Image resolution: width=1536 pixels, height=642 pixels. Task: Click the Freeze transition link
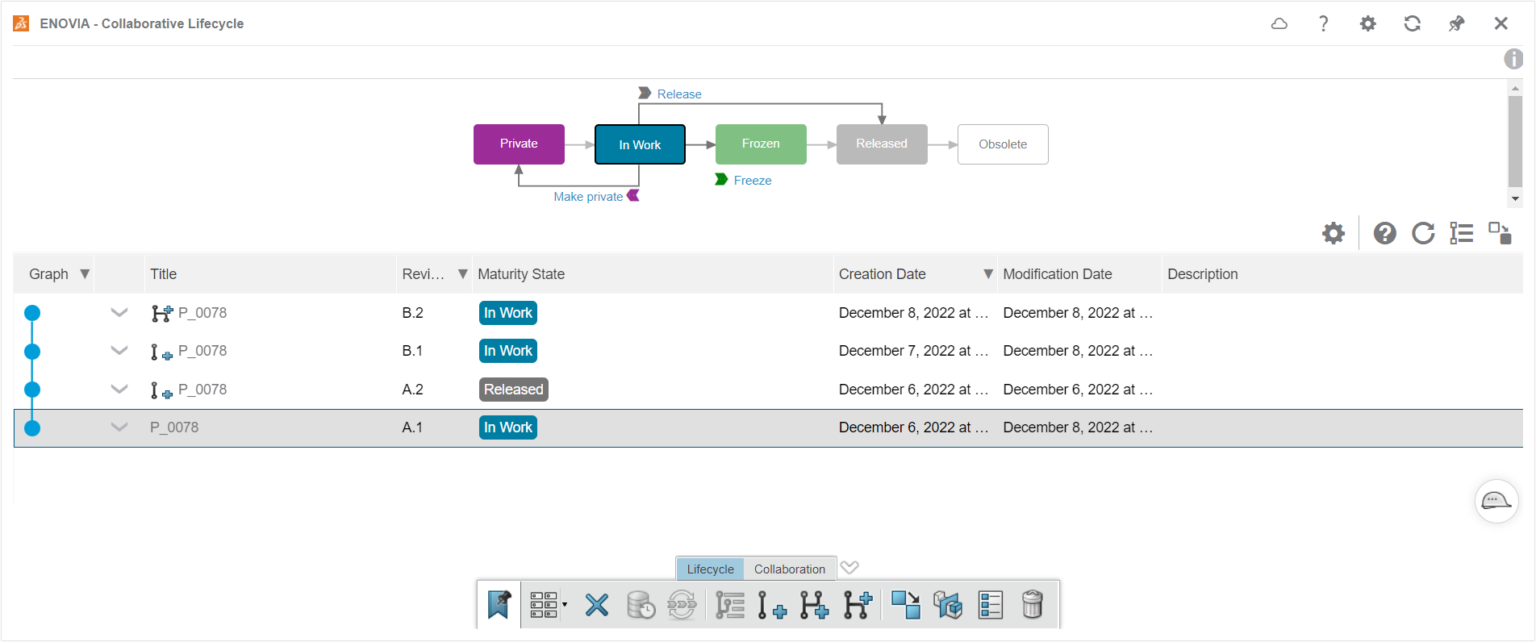[752, 181]
